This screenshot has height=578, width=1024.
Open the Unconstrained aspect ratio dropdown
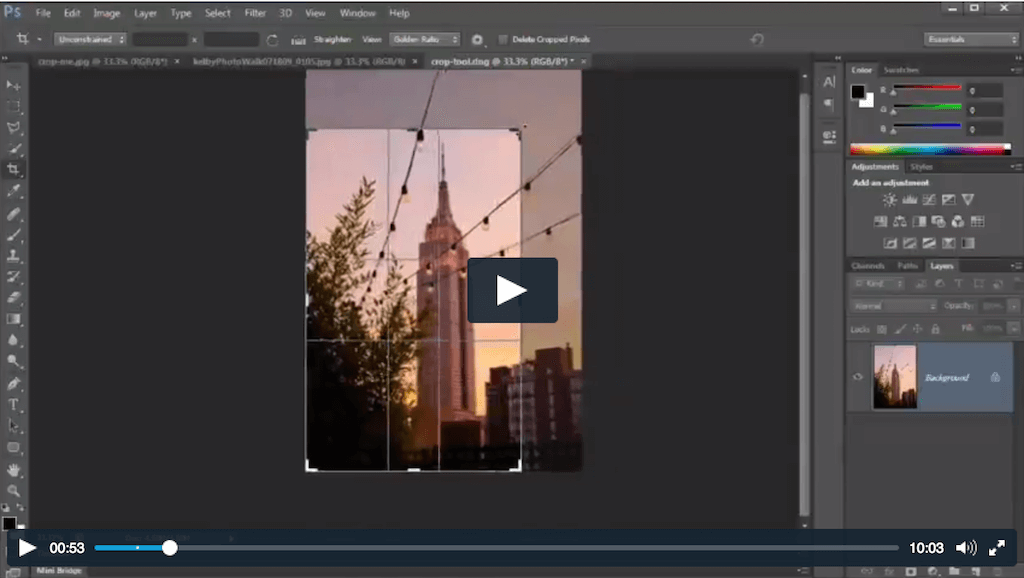pos(90,39)
